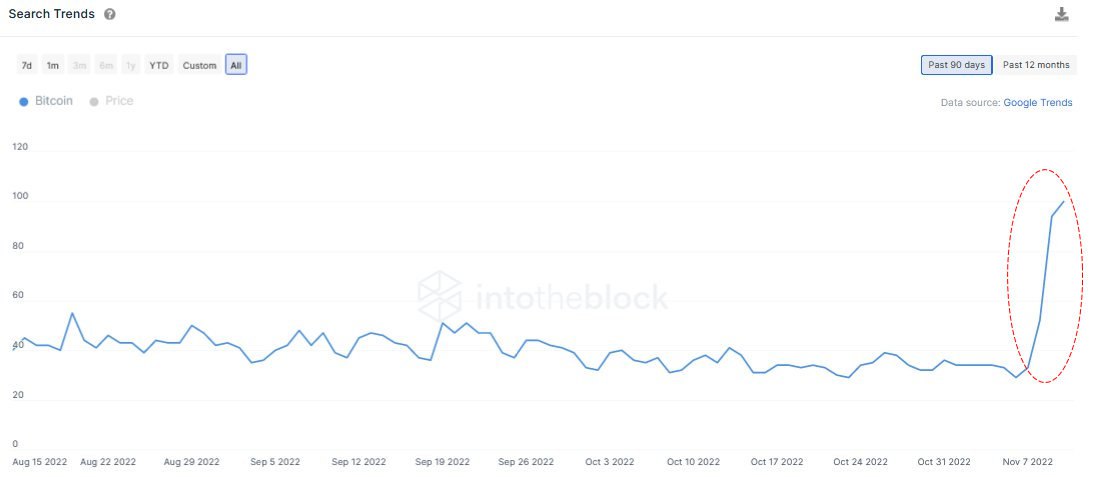
Task: Click the 6m time range button
Action: coord(106,65)
